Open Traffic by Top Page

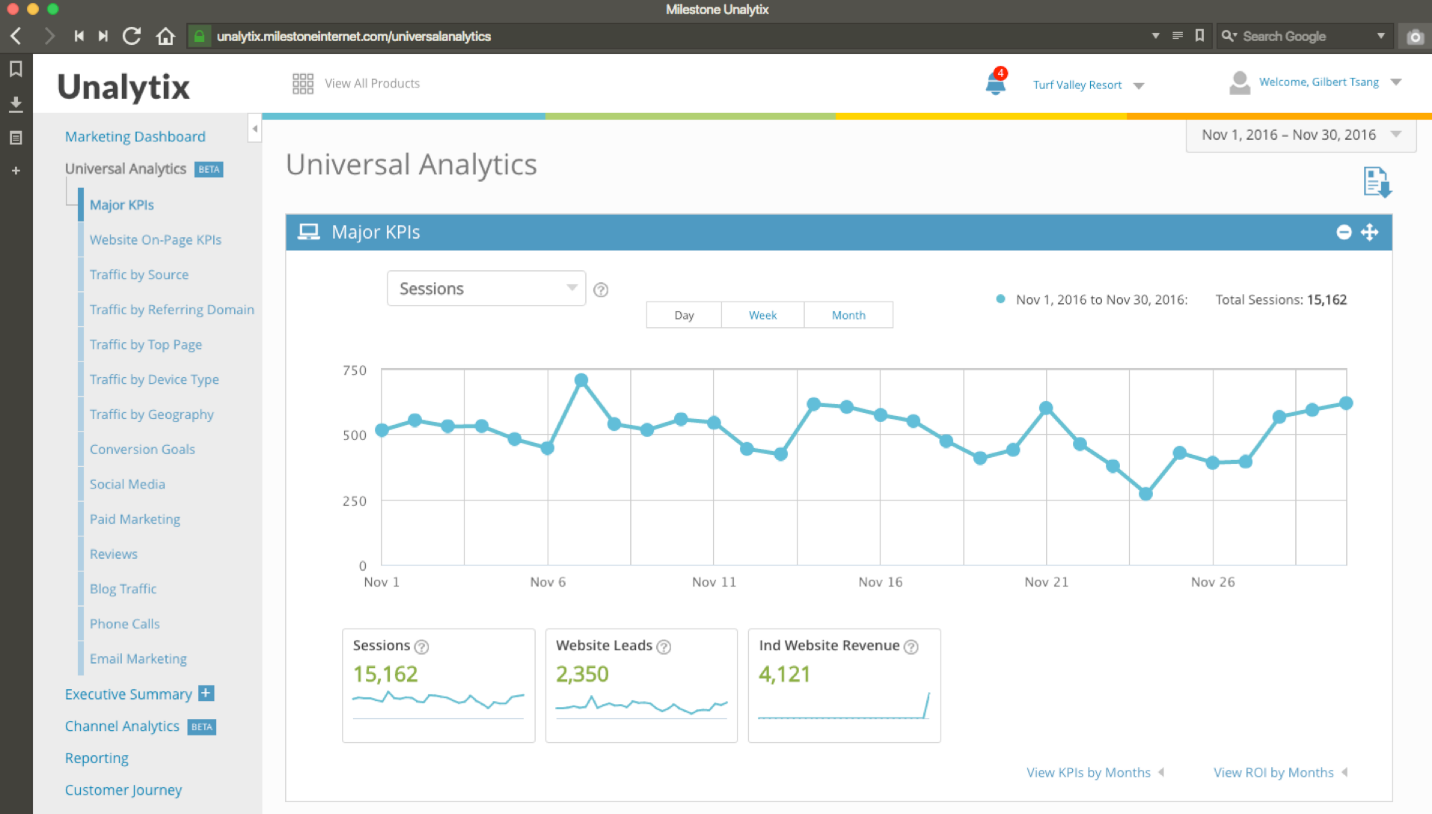click(x=146, y=345)
